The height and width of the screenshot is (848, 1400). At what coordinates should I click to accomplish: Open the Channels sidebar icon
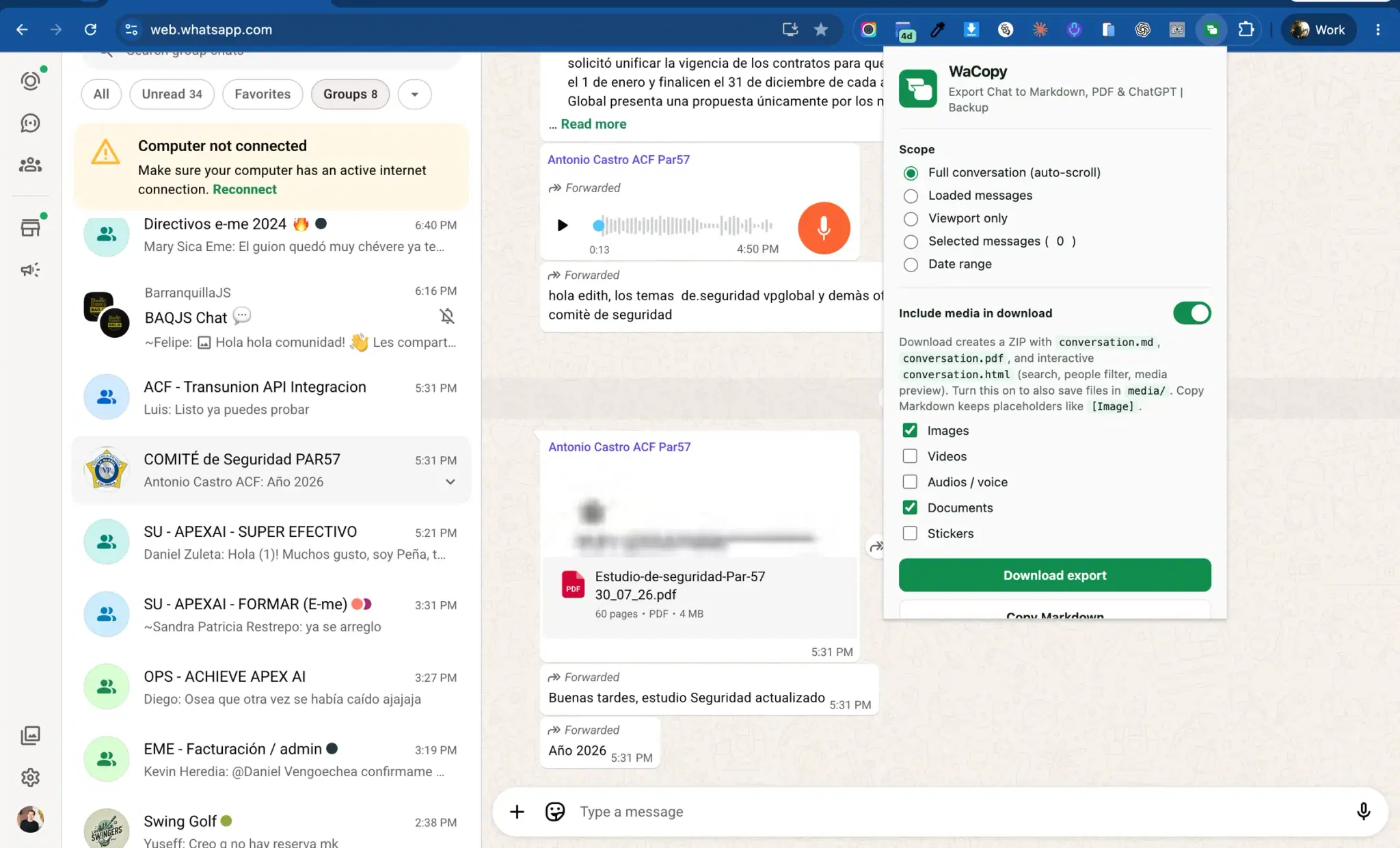coord(30,123)
